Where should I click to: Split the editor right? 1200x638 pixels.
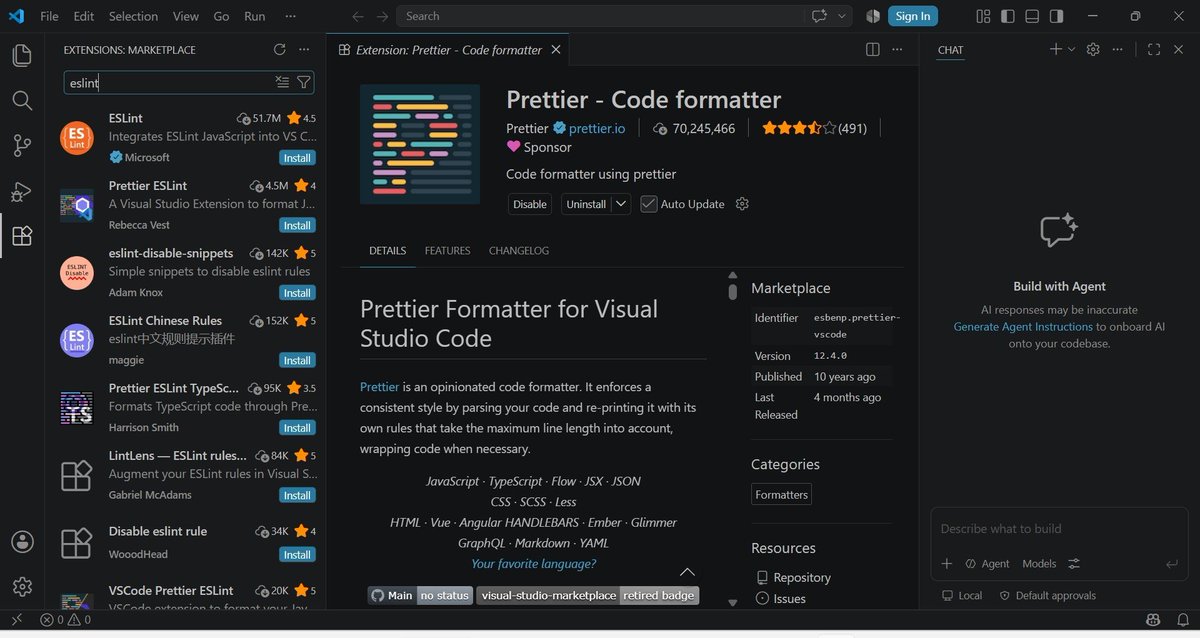click(x=873, y=49)
